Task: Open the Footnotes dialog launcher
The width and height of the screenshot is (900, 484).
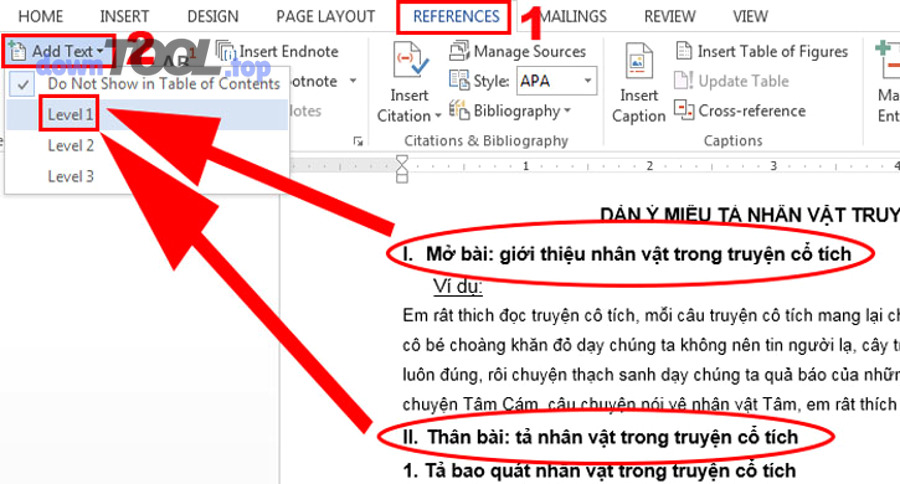Action: (358, 141)
